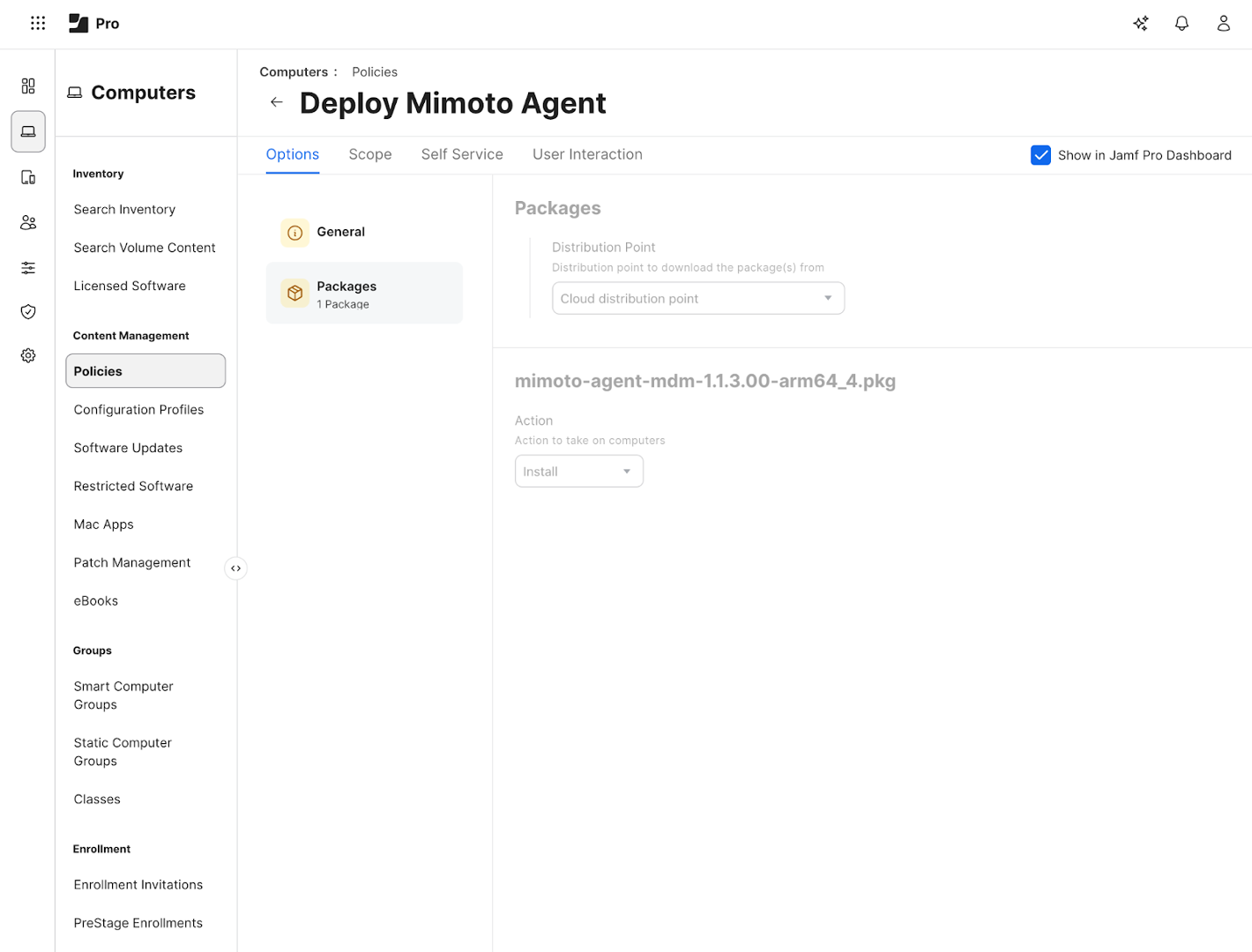The width and height of the screenshot is (1252, 952).
Task: Switch to the Scope tab
Action: [x=370, y=153]
